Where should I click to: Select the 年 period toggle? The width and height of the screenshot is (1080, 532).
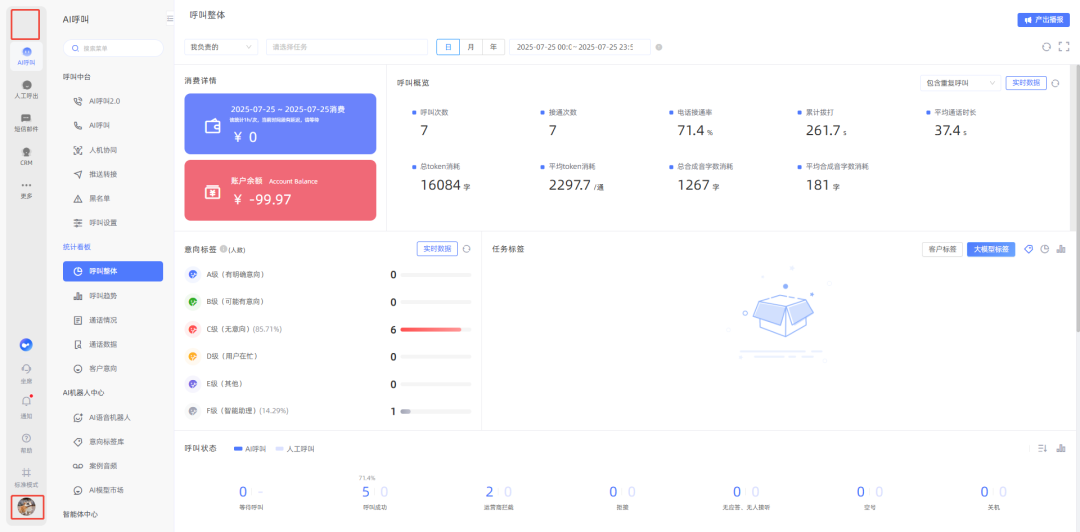[493, 47]
